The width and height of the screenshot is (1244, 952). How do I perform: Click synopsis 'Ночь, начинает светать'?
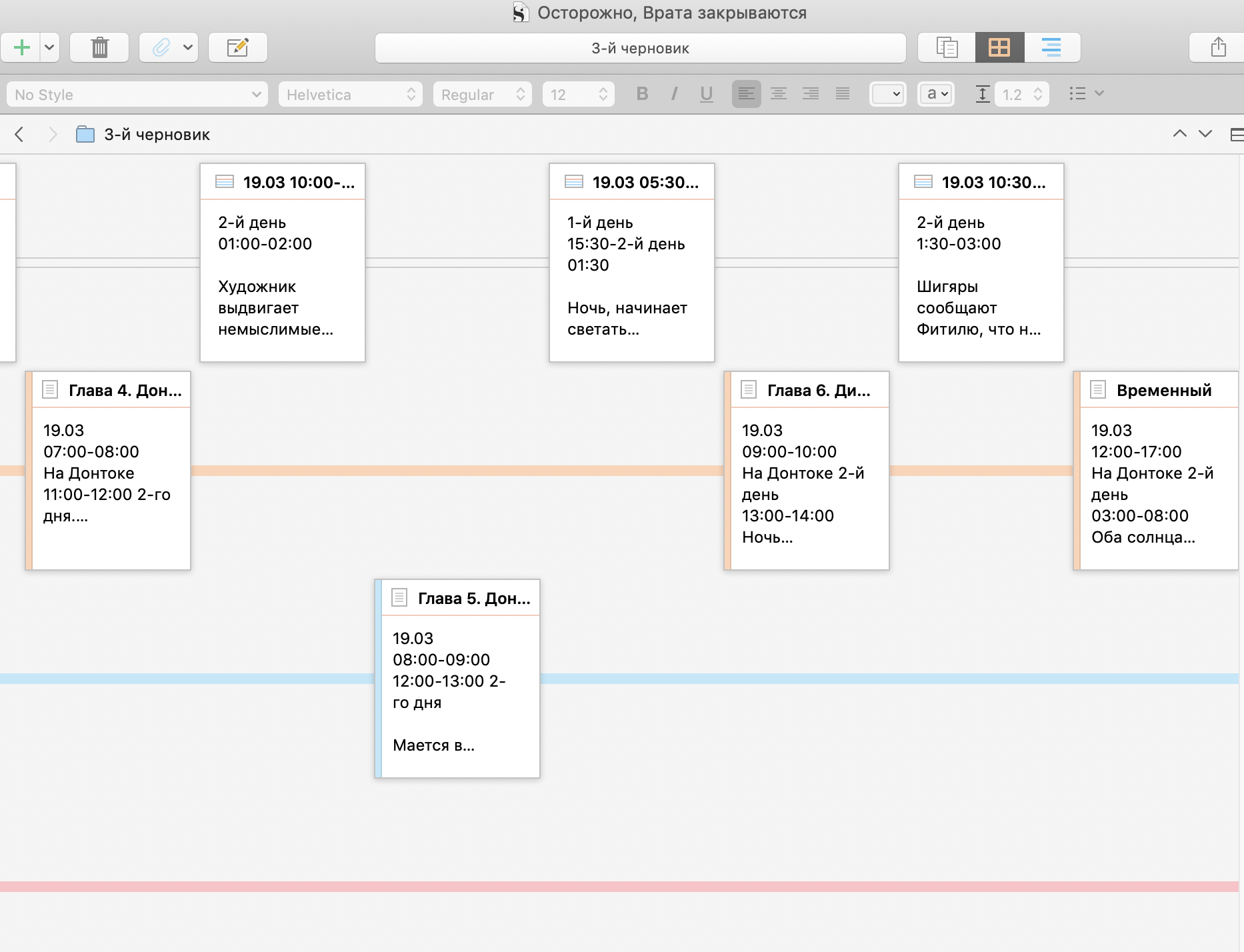tap(627, 319)
